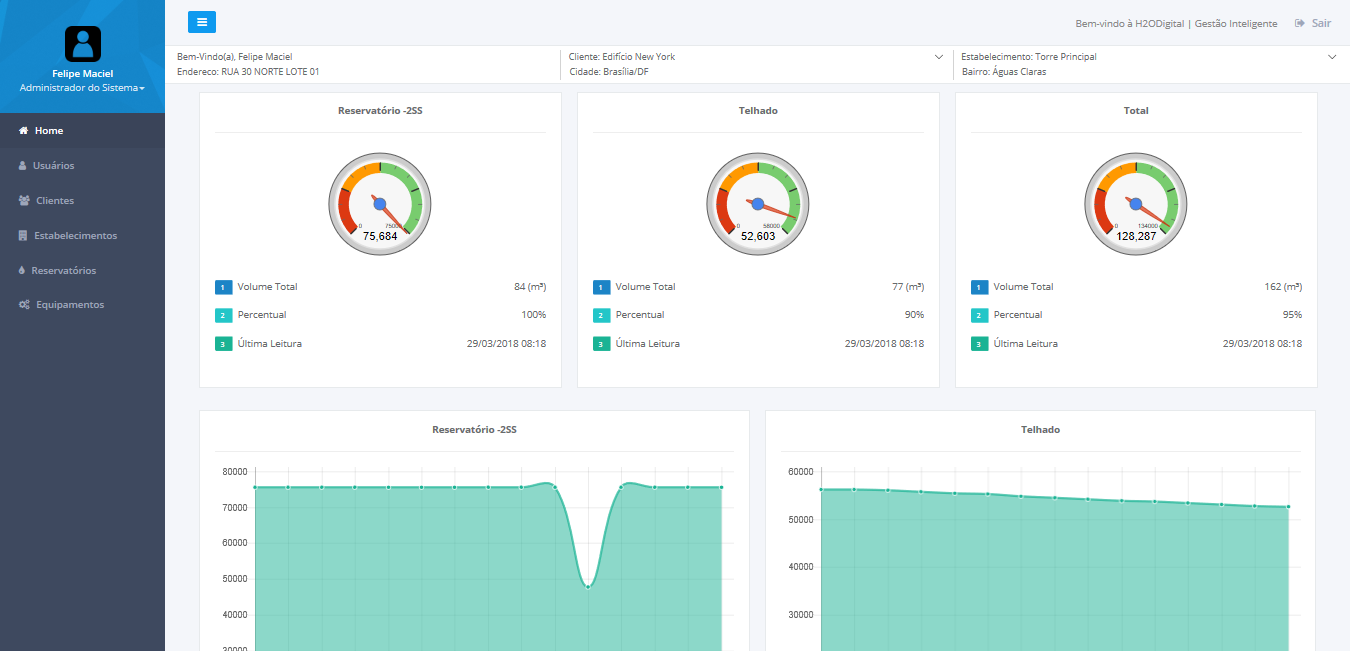Expand the Administrador do Sistema dropdown

click(82, 88)
